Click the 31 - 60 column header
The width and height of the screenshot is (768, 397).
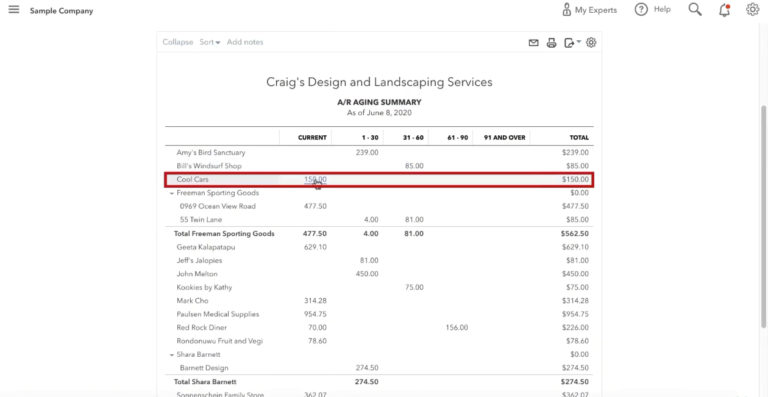pos(413,138)
